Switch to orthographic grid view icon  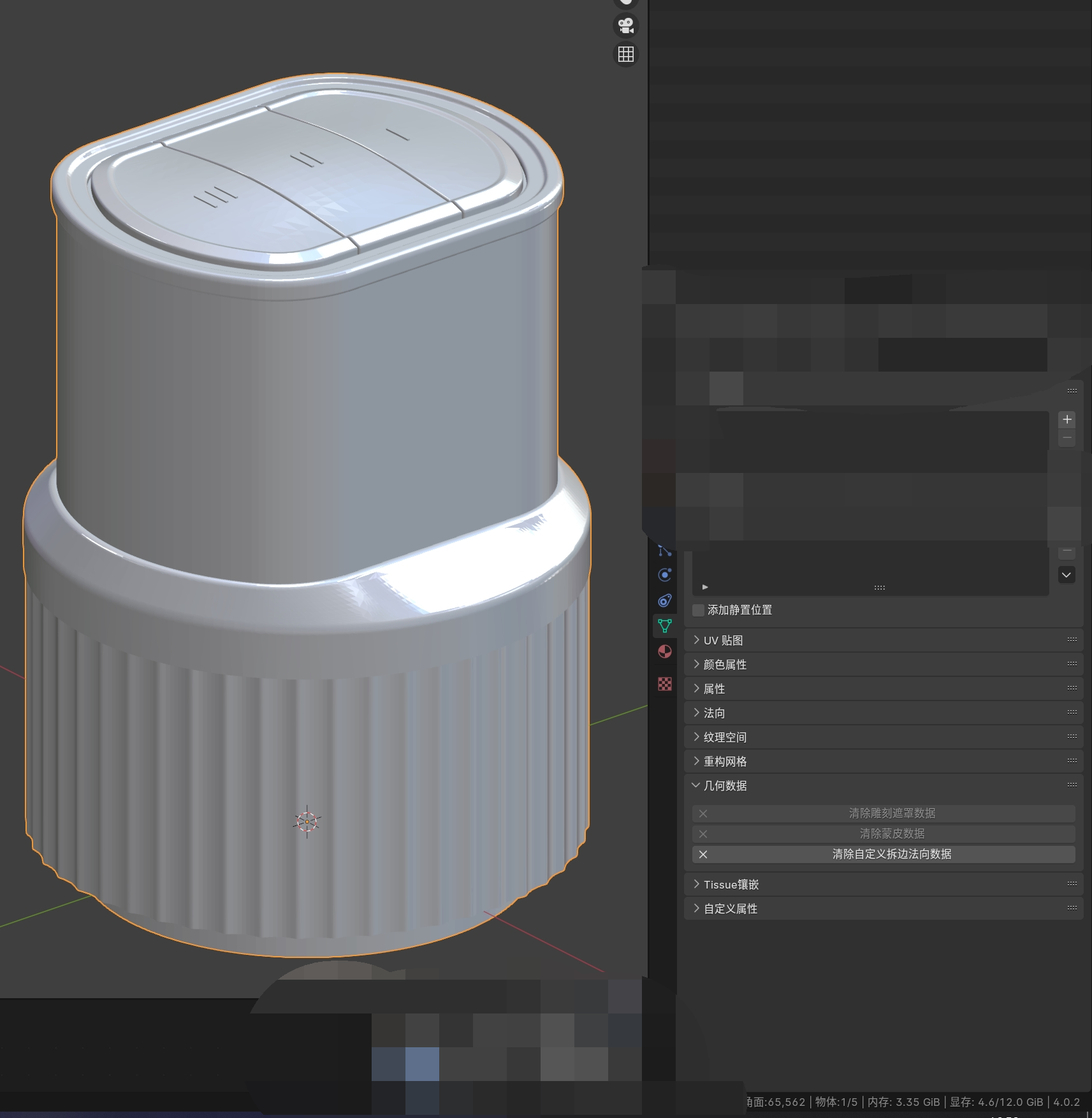(626, 54)
